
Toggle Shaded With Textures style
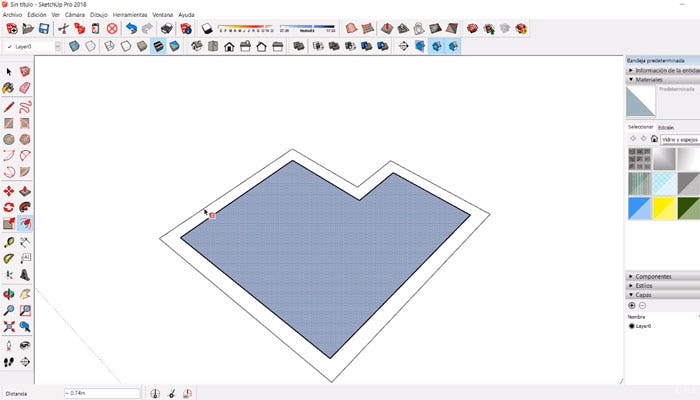pos(158,46)
